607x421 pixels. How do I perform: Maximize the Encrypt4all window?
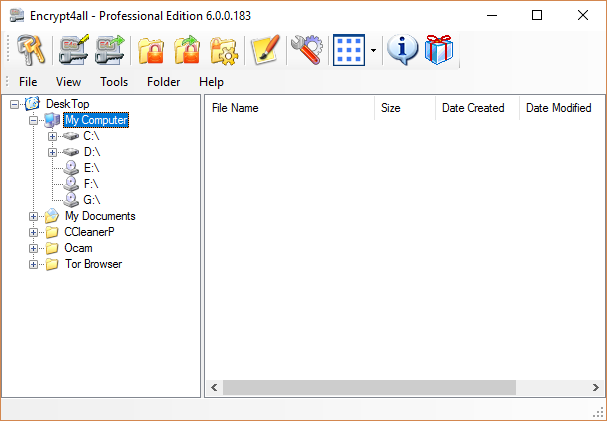click(x=537, y=15)
